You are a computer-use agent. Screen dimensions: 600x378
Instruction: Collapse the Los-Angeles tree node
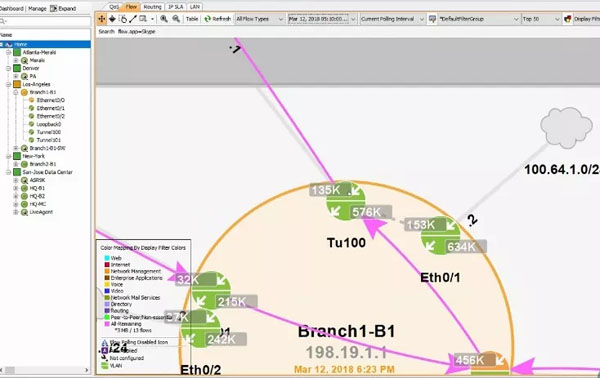8,84
